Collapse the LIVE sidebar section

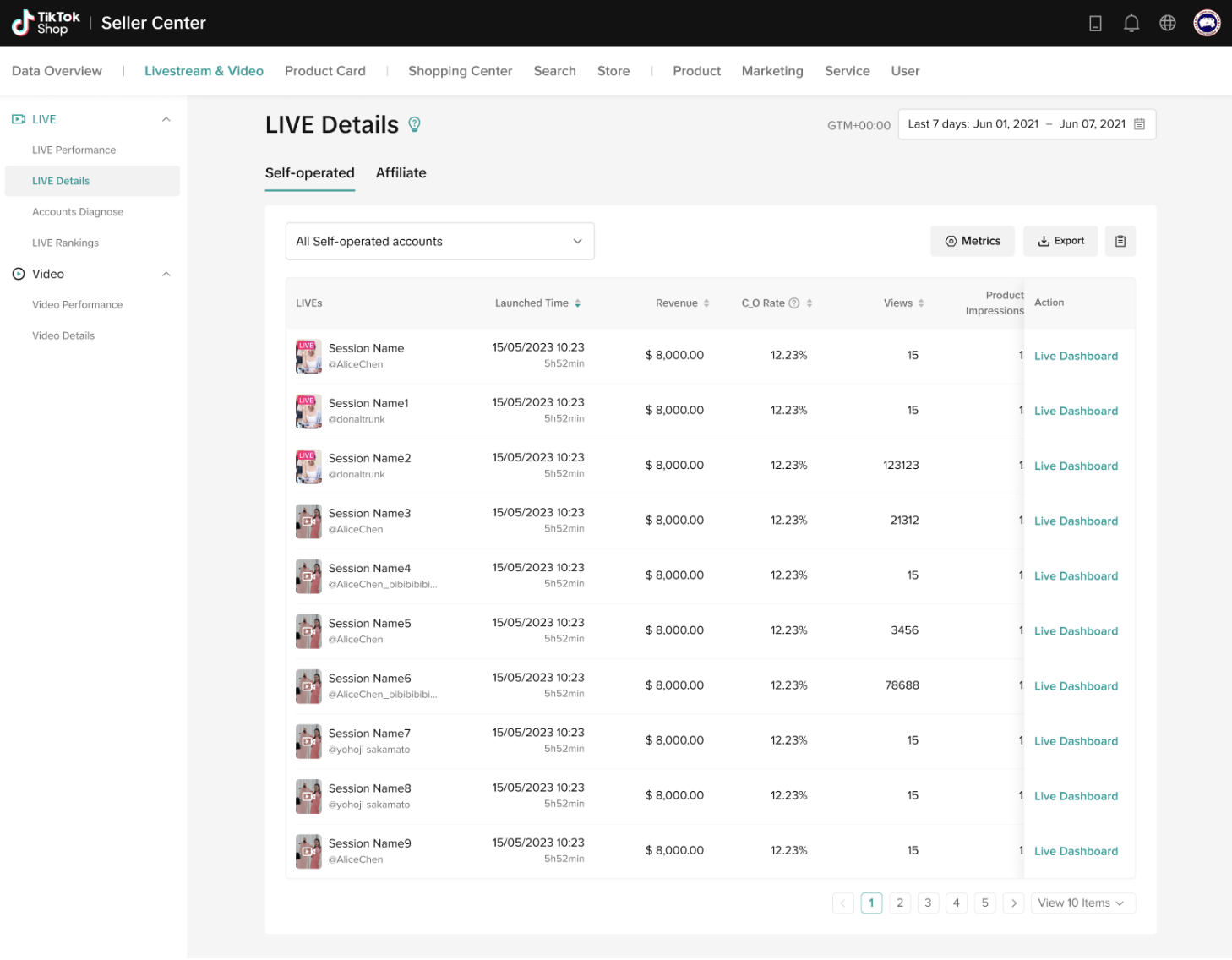coord(166,120)
